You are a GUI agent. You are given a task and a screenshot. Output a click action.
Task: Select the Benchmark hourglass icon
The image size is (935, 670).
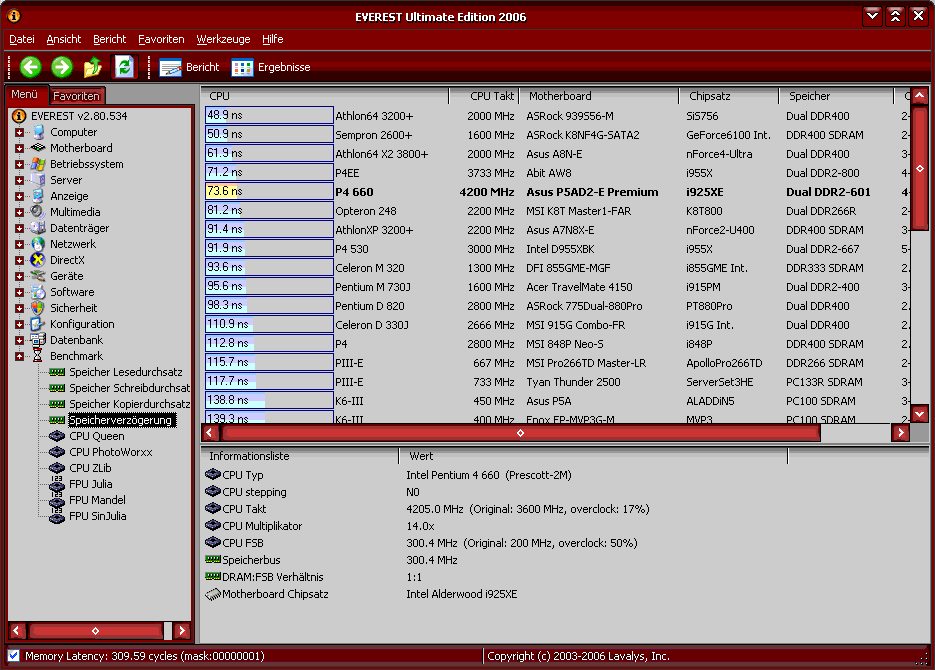38,356
